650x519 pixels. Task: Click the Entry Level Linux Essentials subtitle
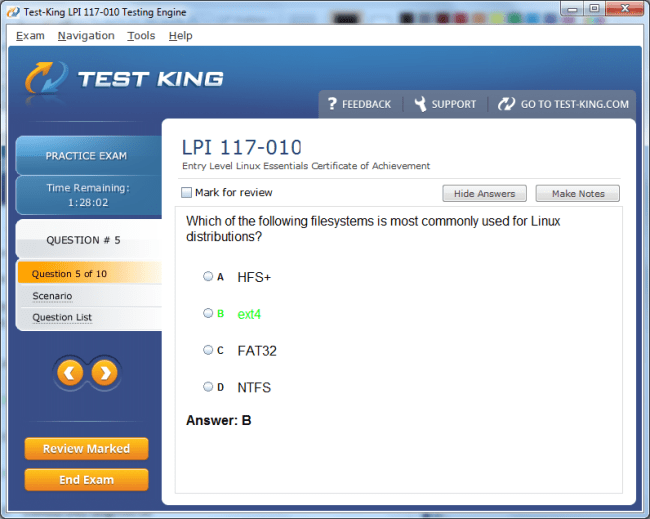306,166
